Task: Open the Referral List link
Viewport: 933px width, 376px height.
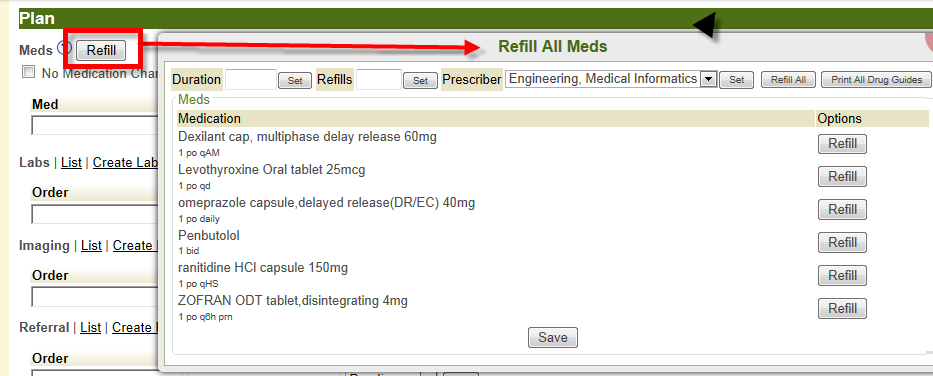Action: [90, 327]
